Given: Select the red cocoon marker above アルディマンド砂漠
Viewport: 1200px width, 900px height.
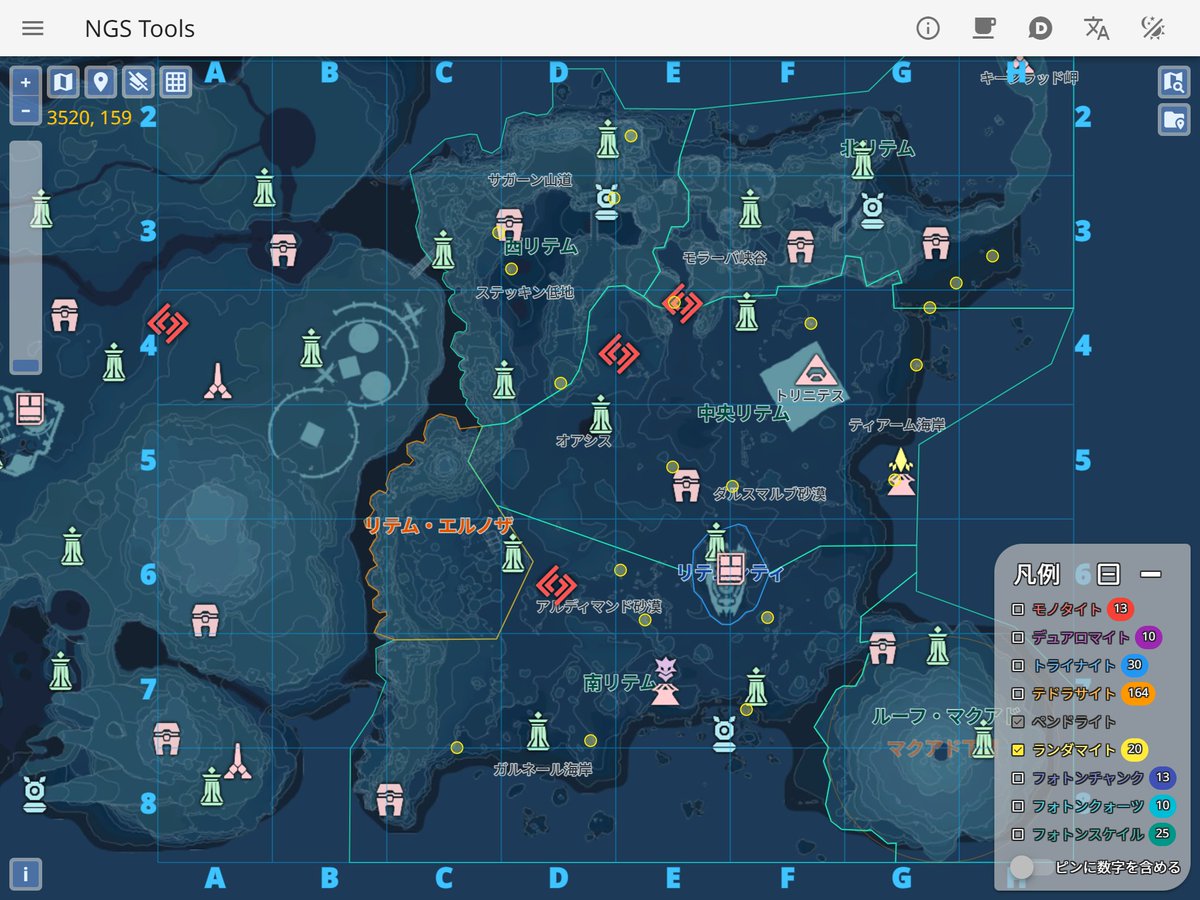Looking at the screenshot, I should 555,585.
